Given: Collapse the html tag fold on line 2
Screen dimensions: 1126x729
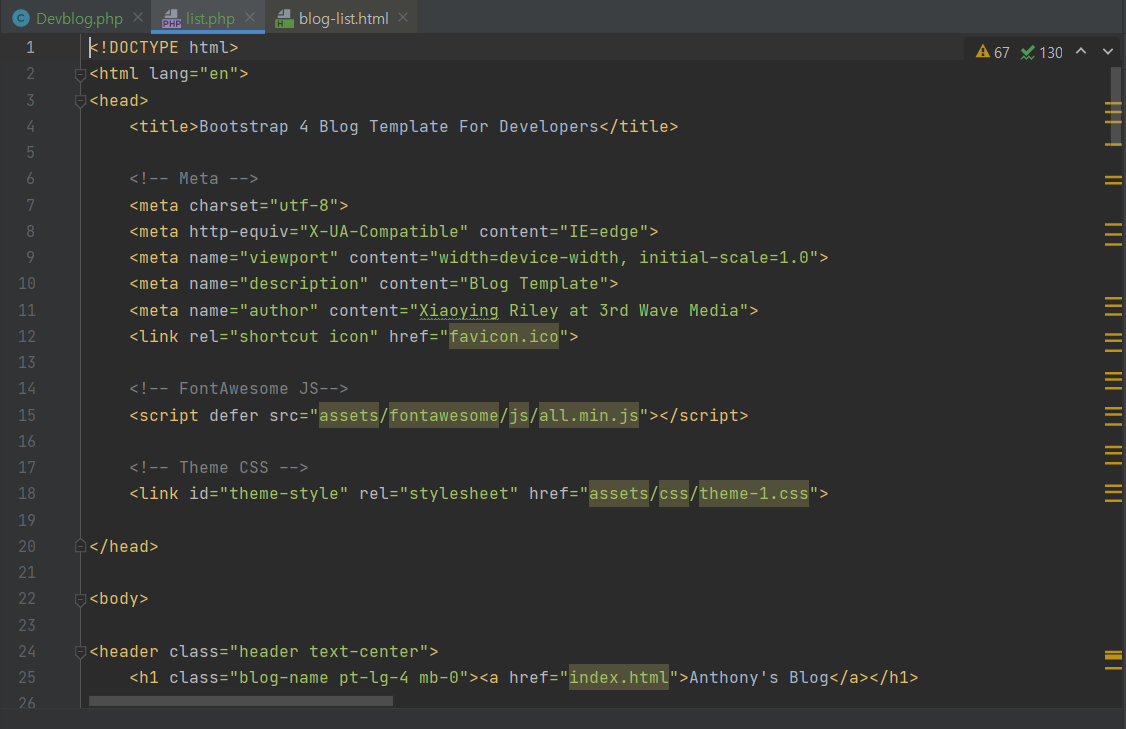Looking at the screenshot, I should (x=80, y=74).
